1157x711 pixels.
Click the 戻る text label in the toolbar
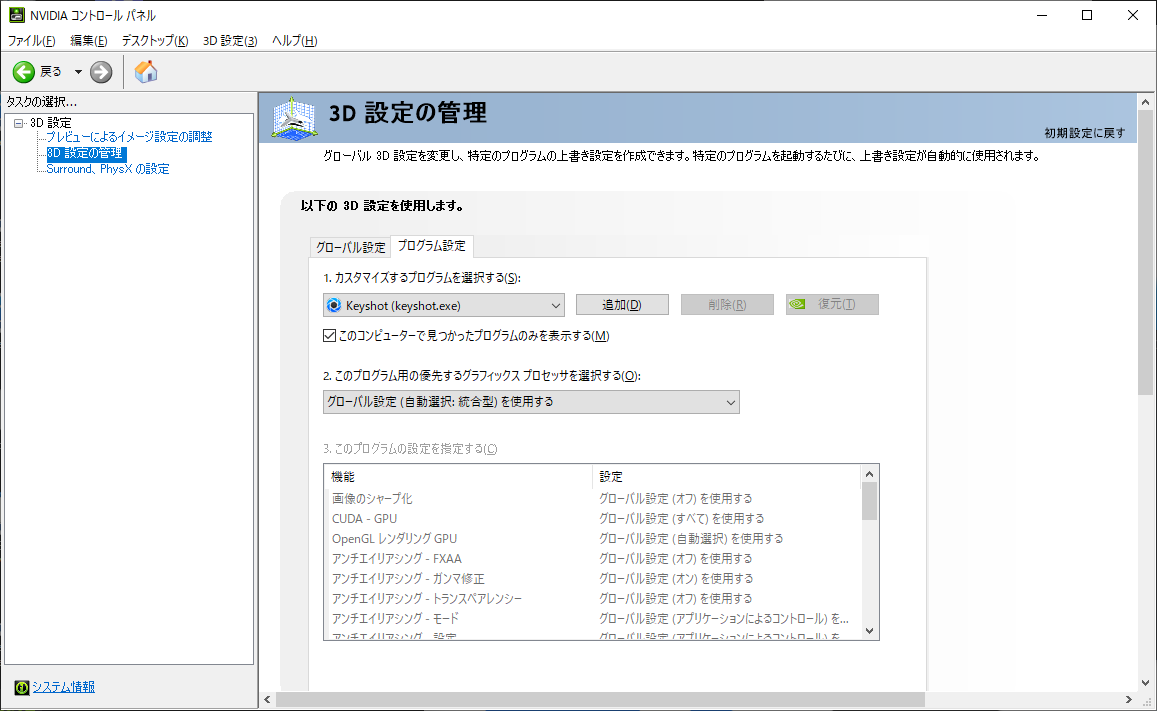pyautogui.click(x=51, y=72)
